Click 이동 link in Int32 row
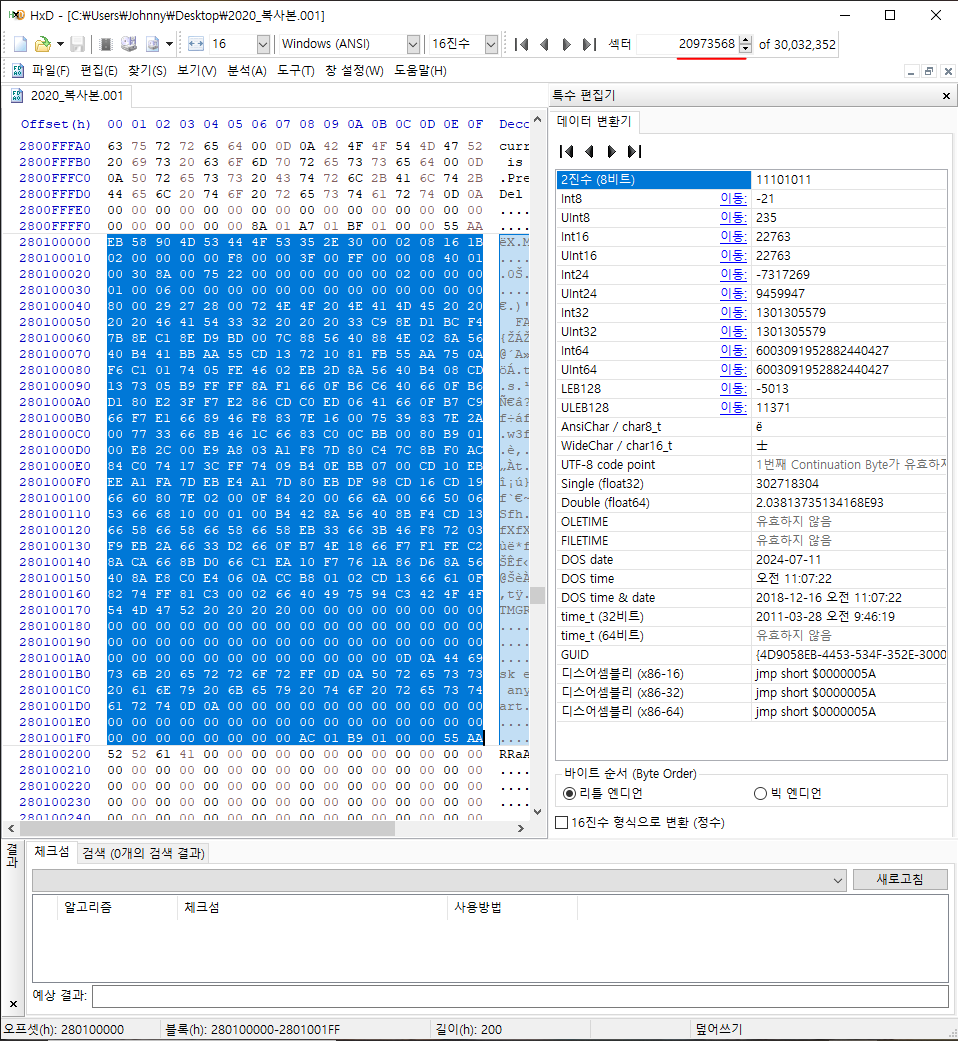 pyautogui.click(x=734, y=313)
